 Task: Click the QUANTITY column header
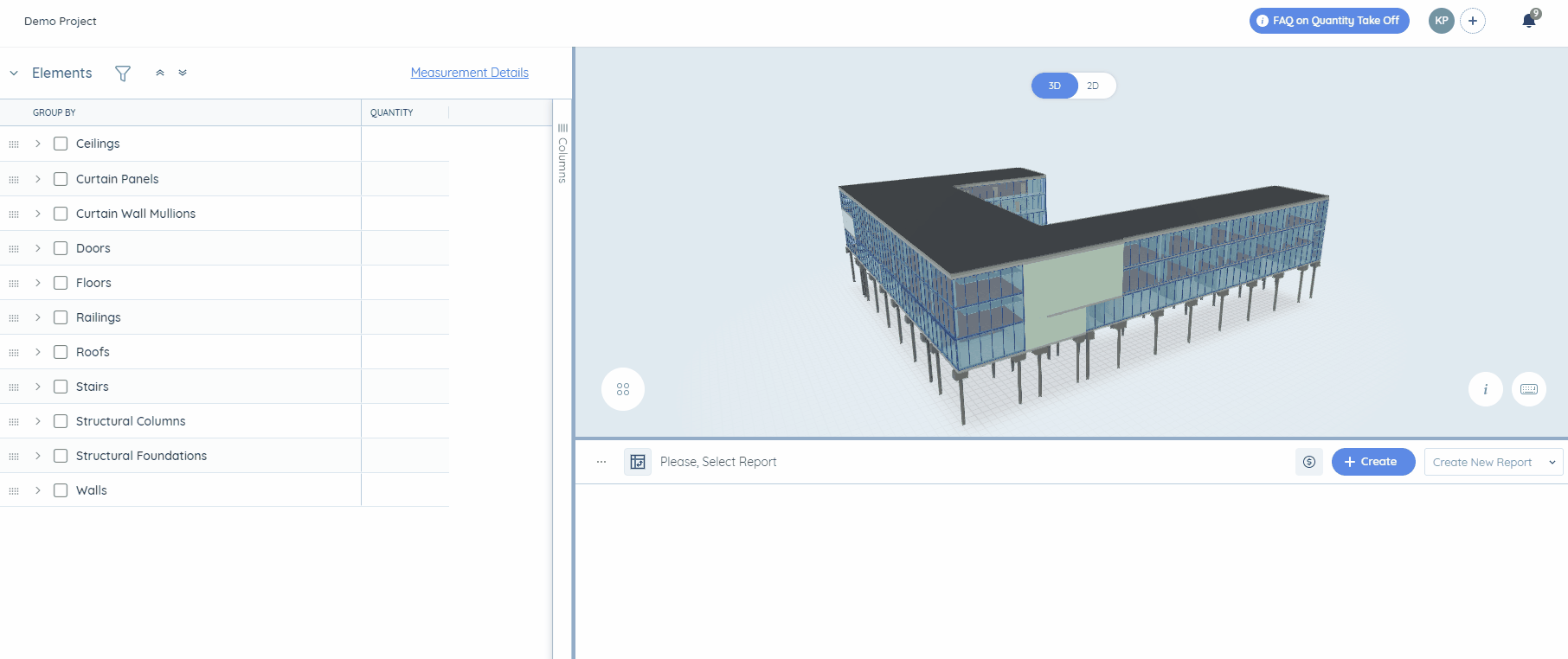point(392,112)
